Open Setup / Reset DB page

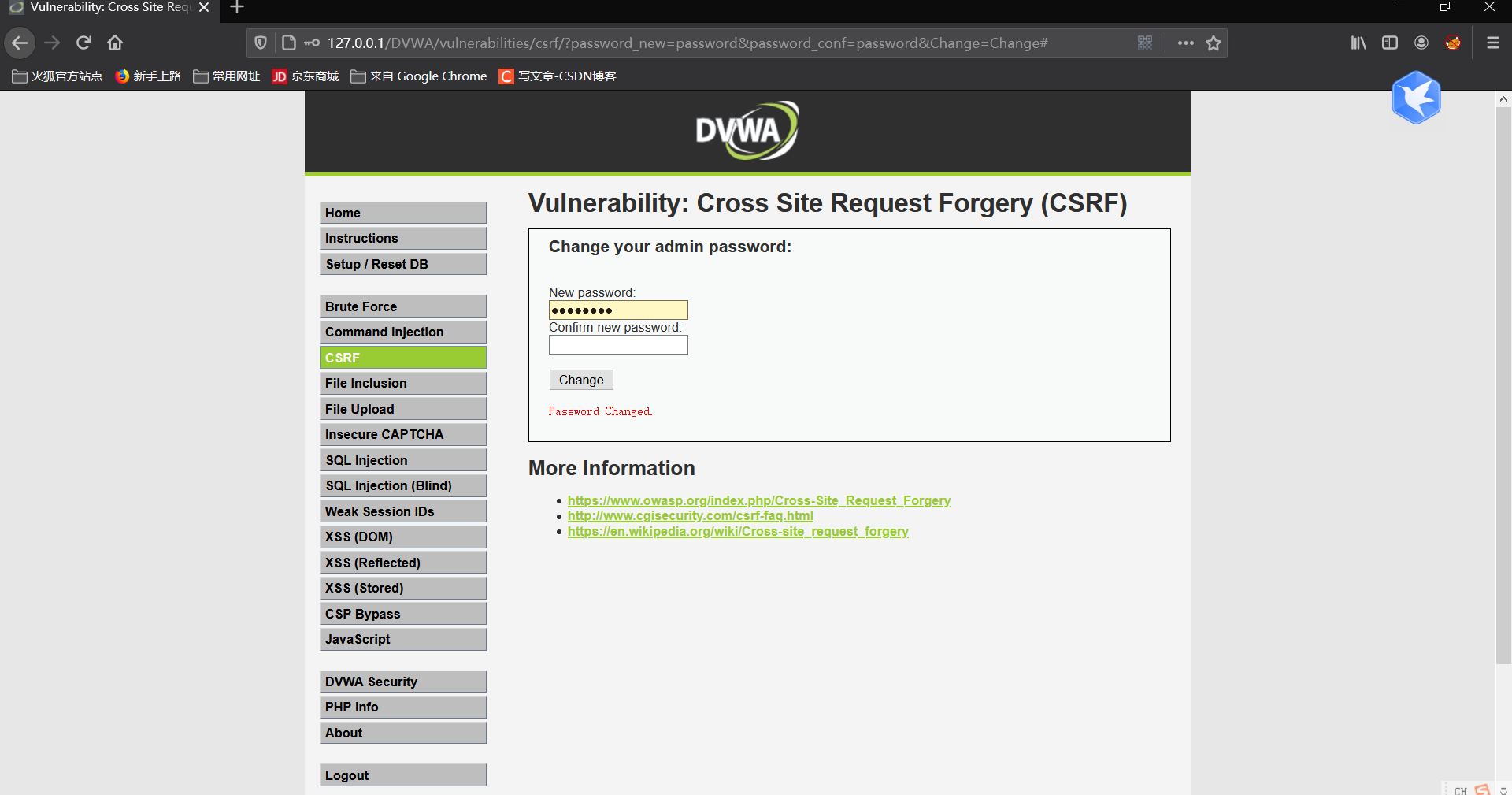coord(403,264)
